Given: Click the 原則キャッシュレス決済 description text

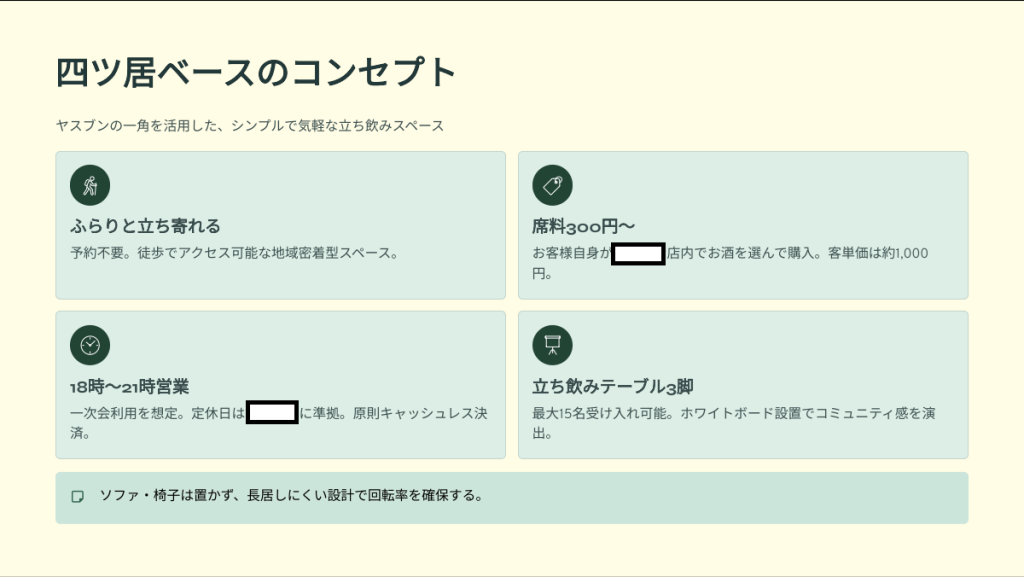Looking at the screenshot, I should [x=420, y=413].
